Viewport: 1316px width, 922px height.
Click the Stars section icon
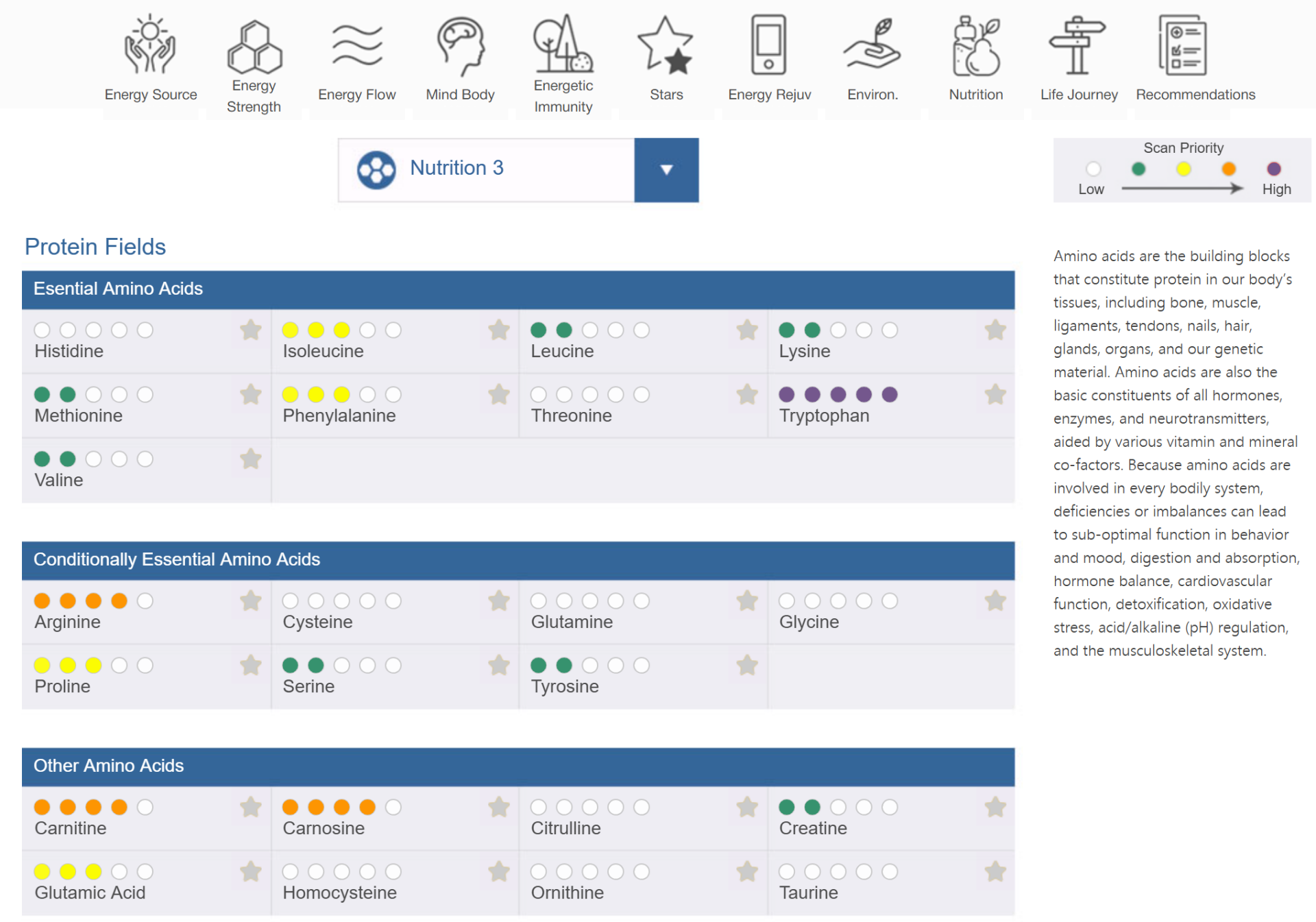pyautogui.click(x=666, y=45)
